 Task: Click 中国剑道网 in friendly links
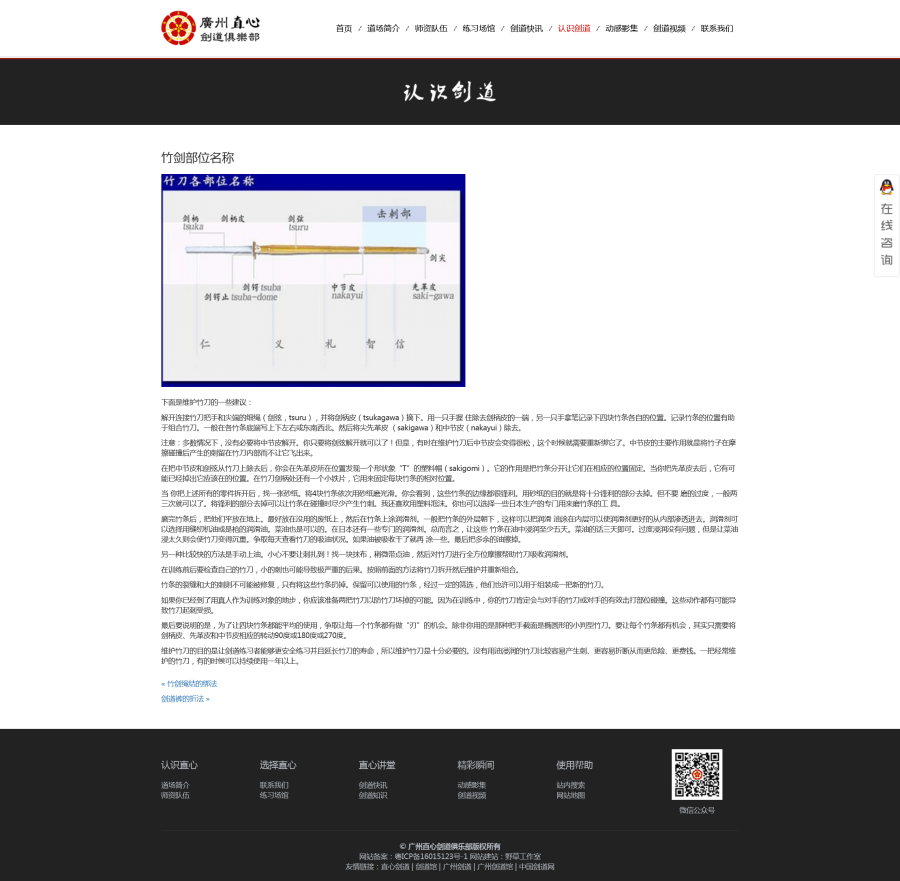536,867
